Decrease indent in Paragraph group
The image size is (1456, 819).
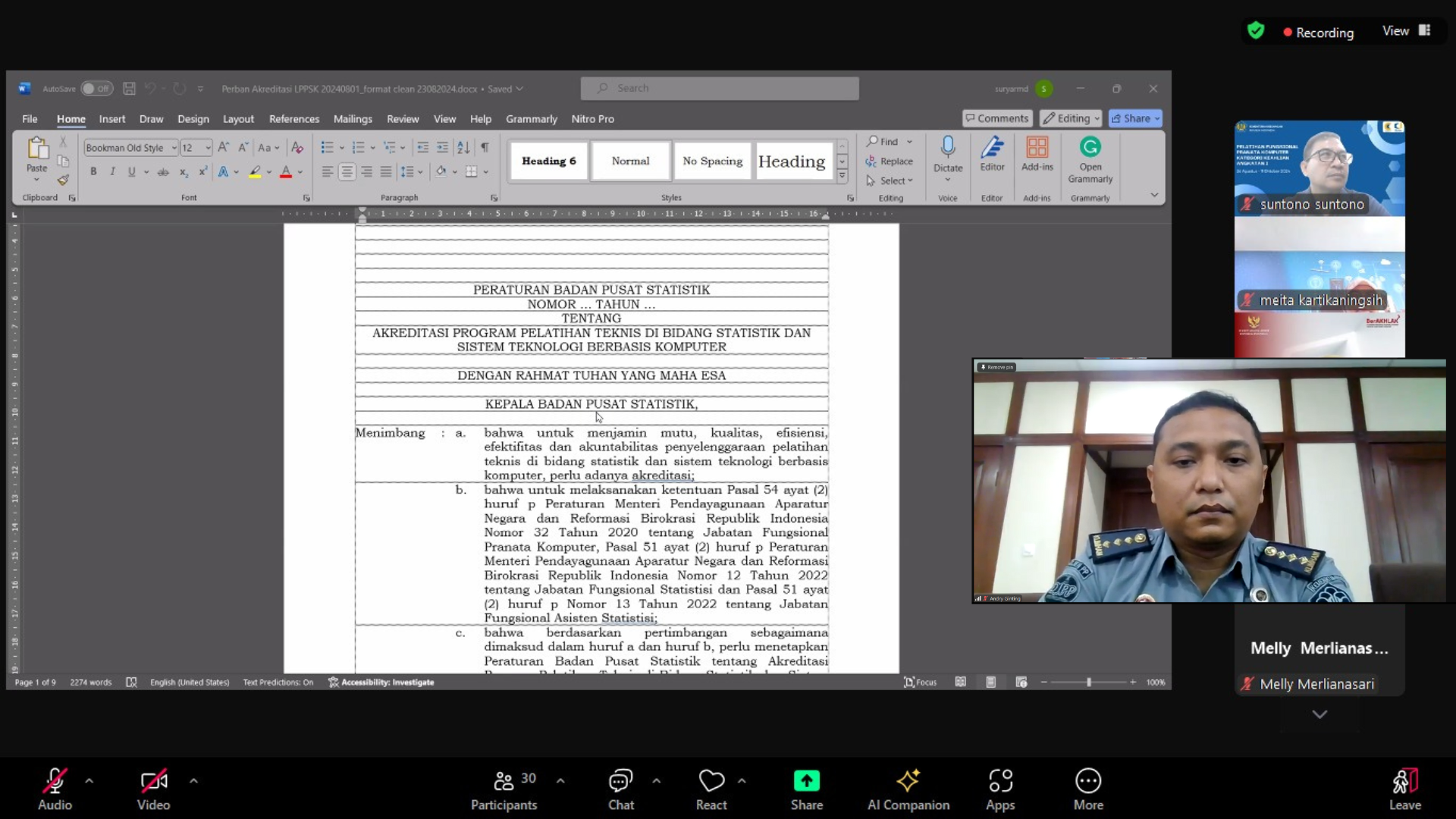click(x=422, y=148)
